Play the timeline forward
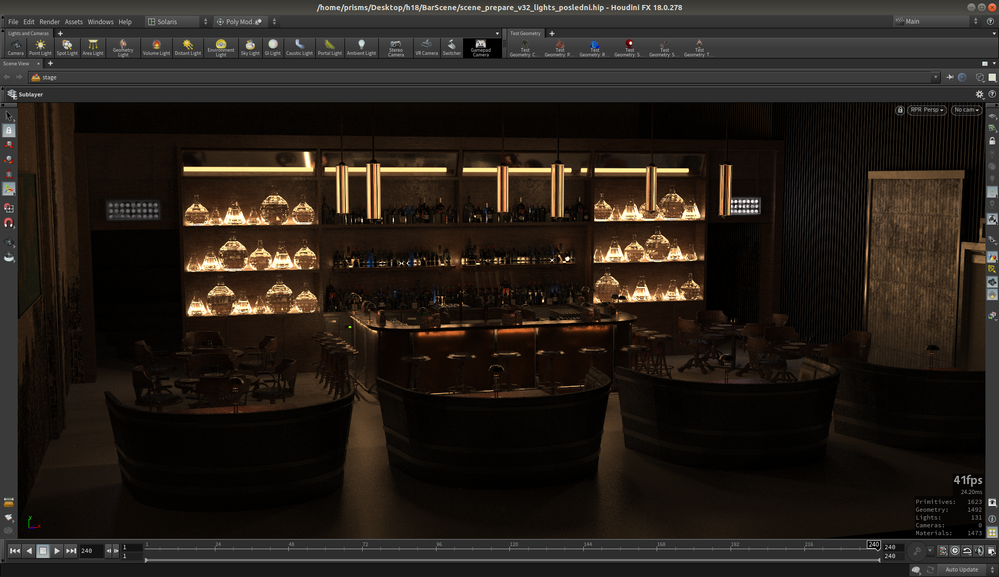 click(57, 551)
